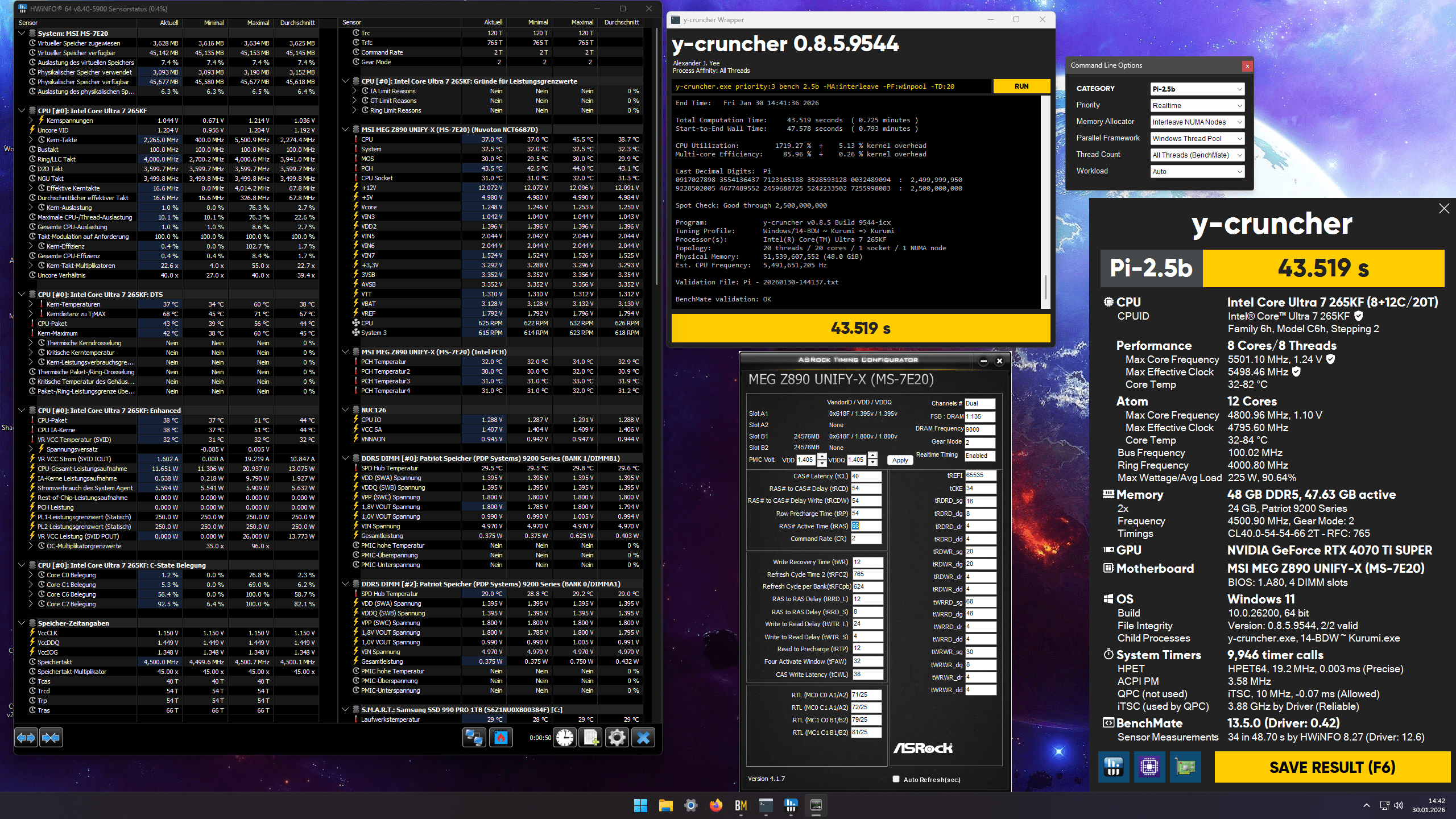Open HWiNFO remote network monitors icon
Screen dimensions: 1456x819
474,738
